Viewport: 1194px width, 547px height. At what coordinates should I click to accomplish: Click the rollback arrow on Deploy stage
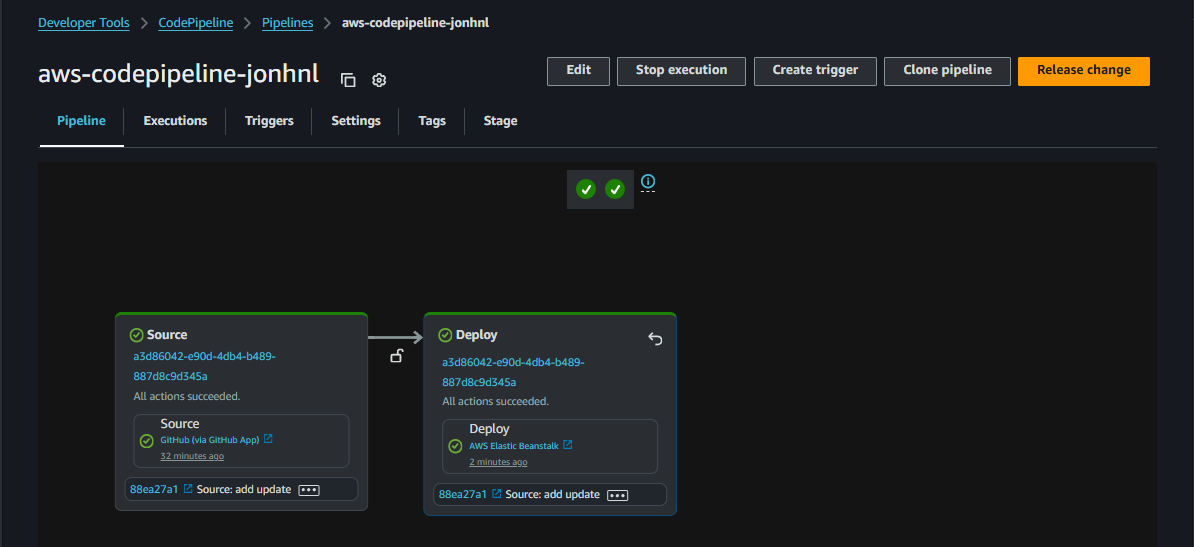(x=655, y=338)
